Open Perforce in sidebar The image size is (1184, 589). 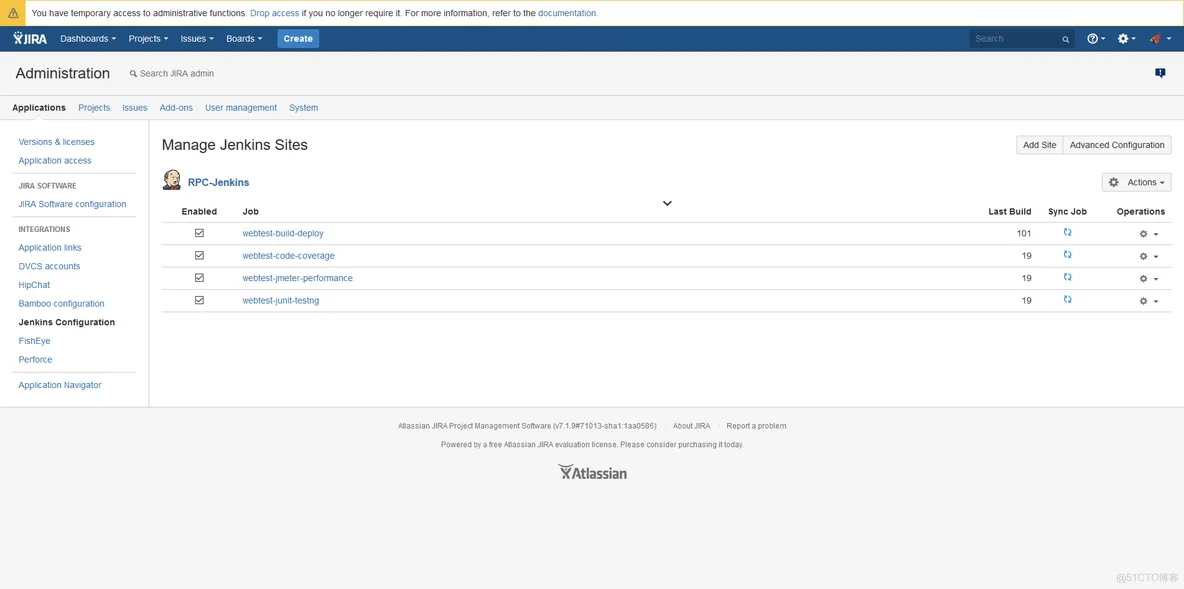tap(35, 359)
